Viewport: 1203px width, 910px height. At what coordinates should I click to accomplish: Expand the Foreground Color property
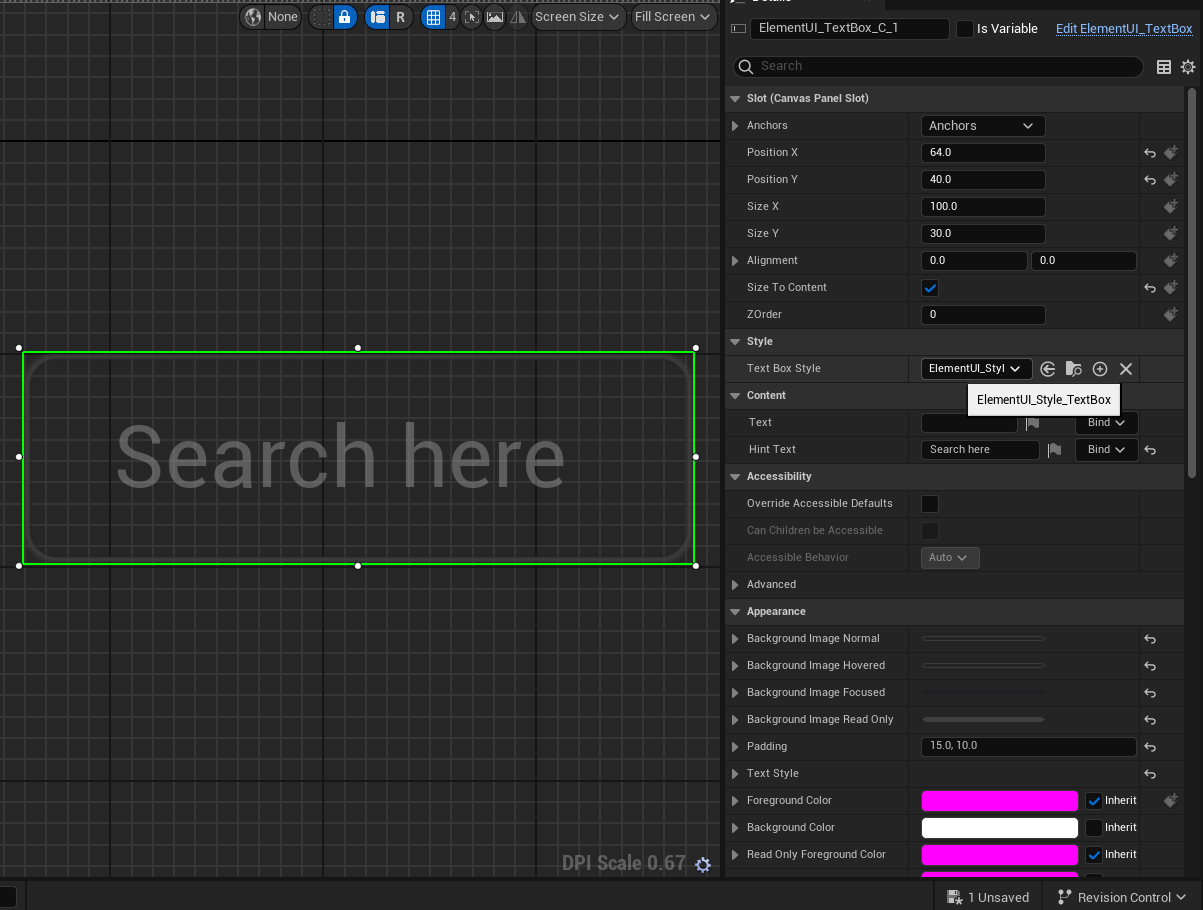[736, 801]
